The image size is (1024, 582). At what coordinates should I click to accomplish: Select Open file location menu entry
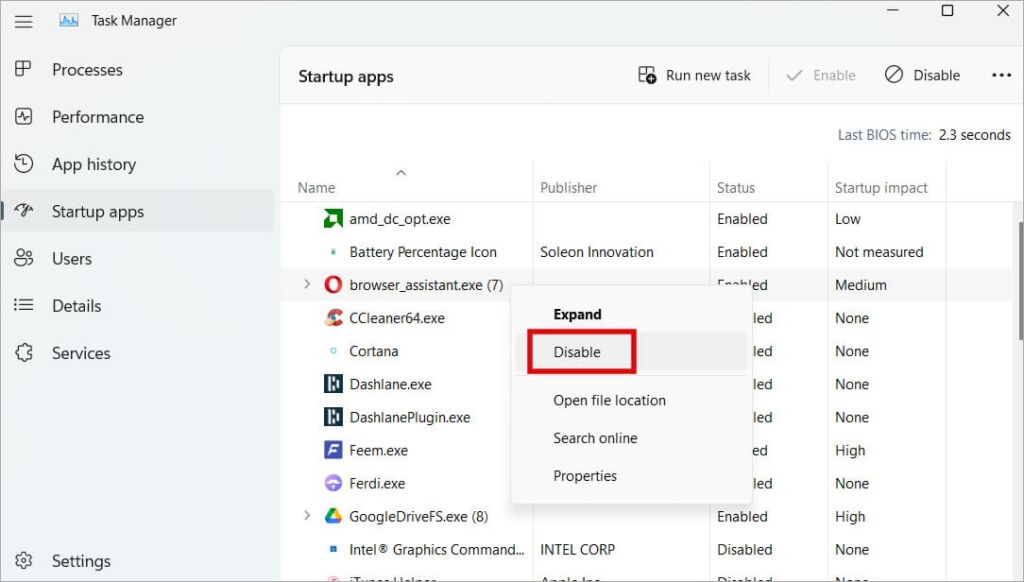609,400
